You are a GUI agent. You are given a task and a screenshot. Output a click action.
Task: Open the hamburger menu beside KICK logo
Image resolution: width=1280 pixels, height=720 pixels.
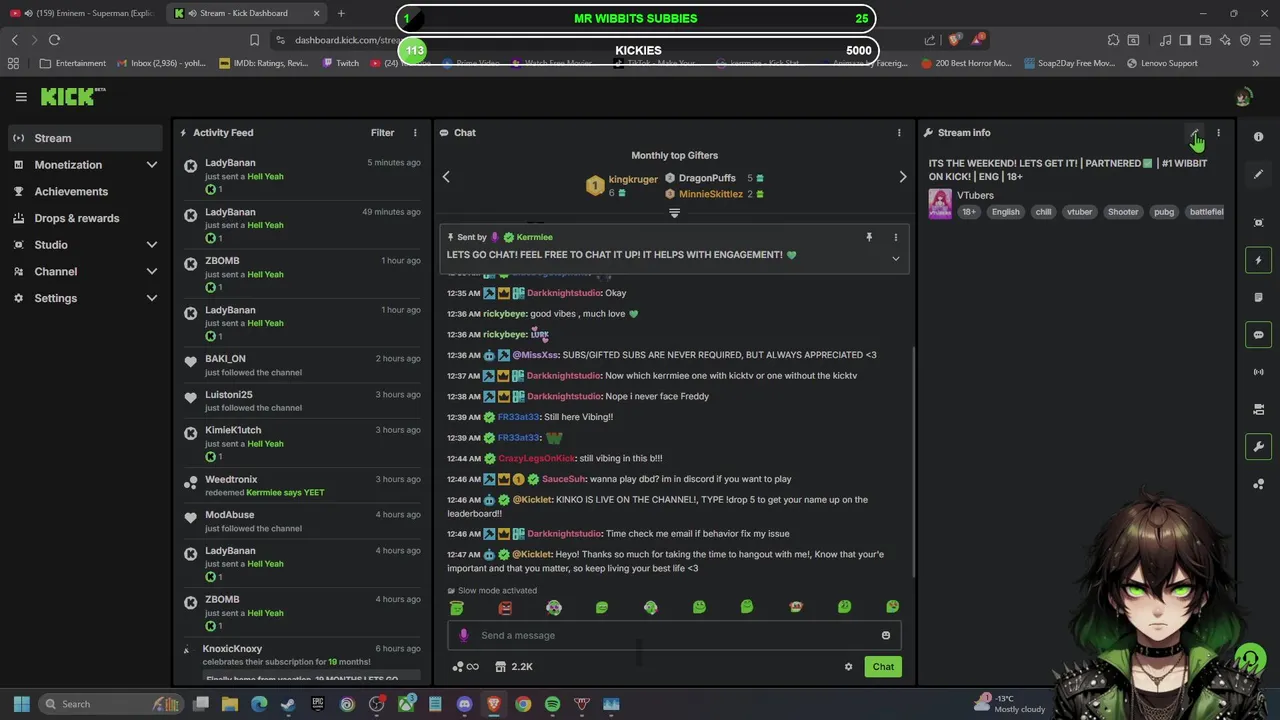21,97
